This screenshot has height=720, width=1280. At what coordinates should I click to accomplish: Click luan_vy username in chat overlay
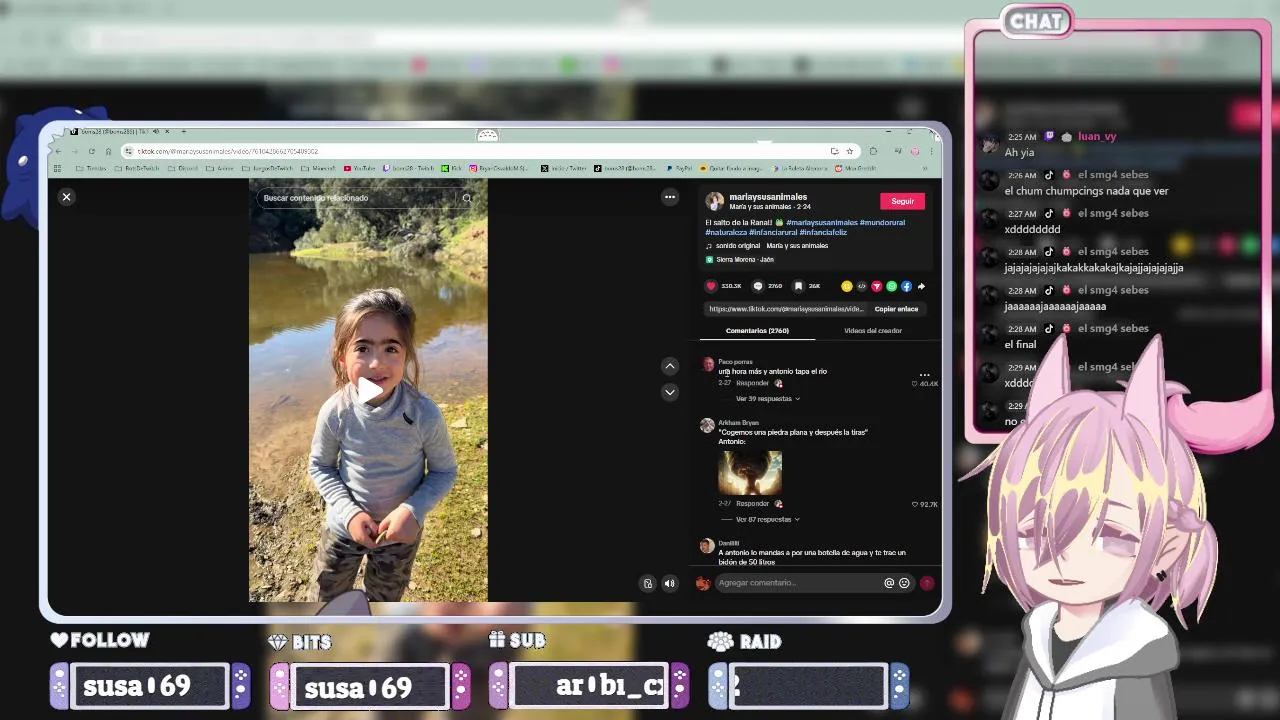point(1097,137)
